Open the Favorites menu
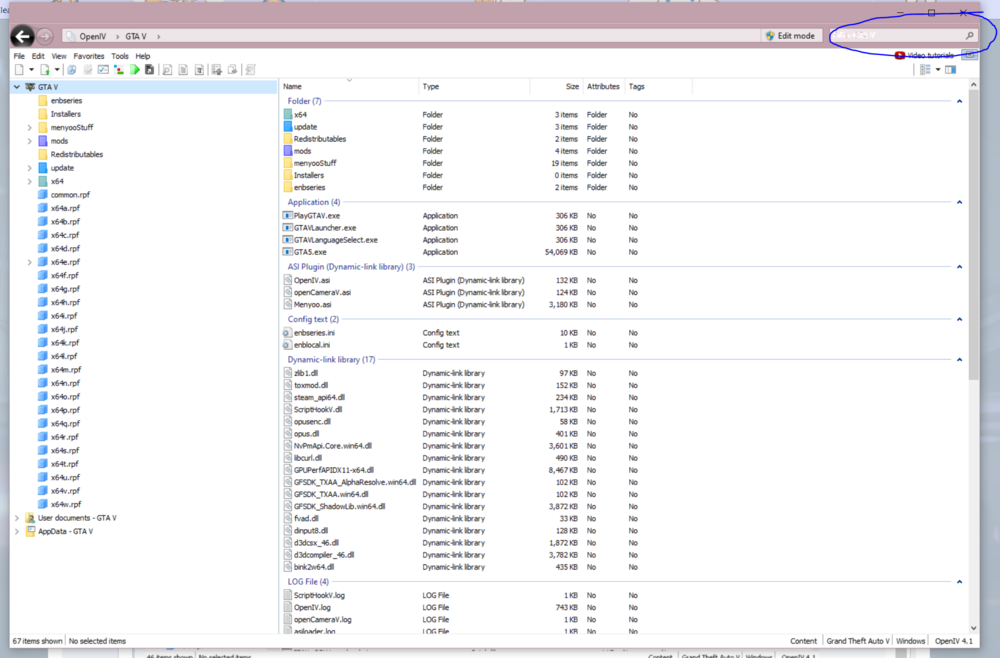Screen dimensions: 1000x658 pyautogui.click(x=91, y=55)
